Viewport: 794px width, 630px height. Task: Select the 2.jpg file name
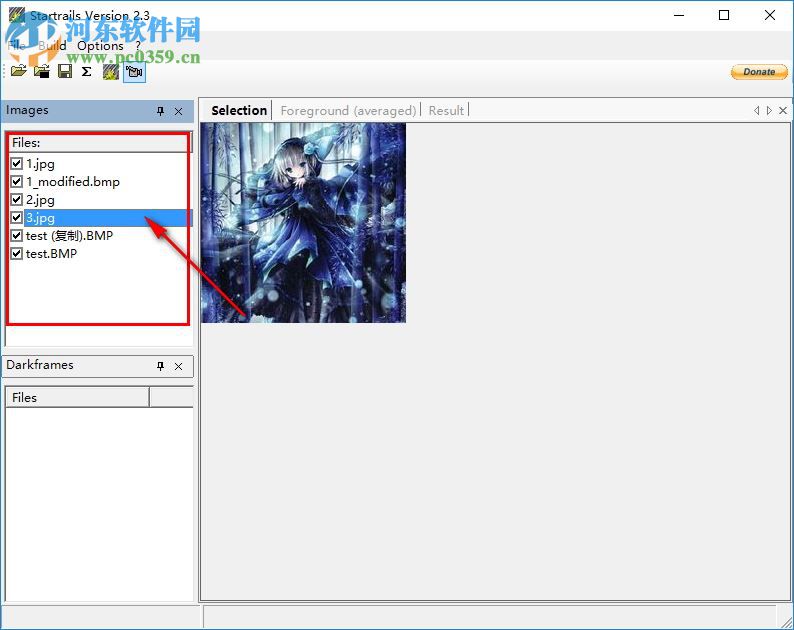tap(41, 200)
